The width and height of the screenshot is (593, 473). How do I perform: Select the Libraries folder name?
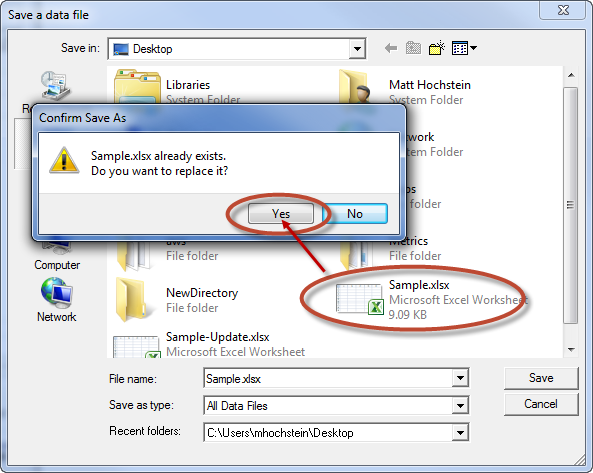click(x=188, y=85)
